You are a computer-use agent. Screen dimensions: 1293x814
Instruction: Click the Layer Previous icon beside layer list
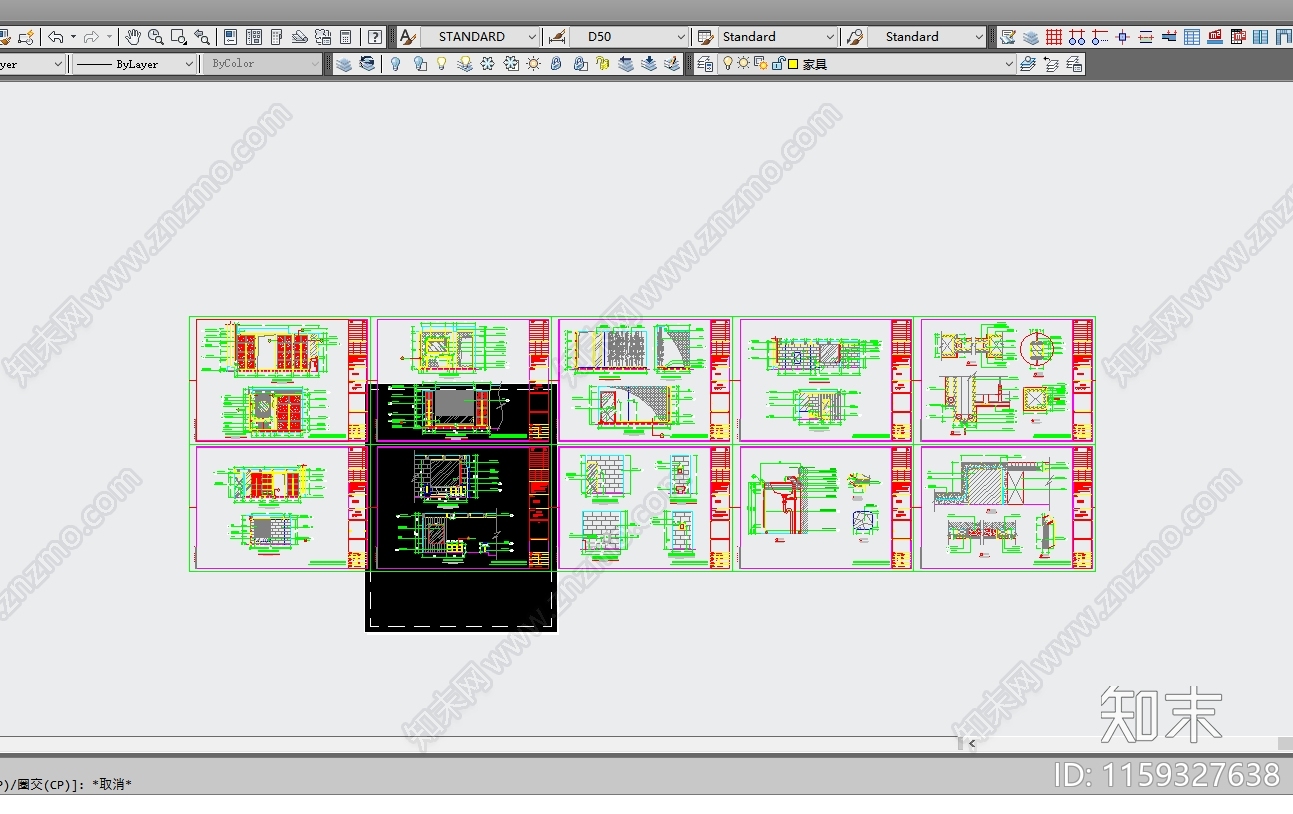[1051, 64]
